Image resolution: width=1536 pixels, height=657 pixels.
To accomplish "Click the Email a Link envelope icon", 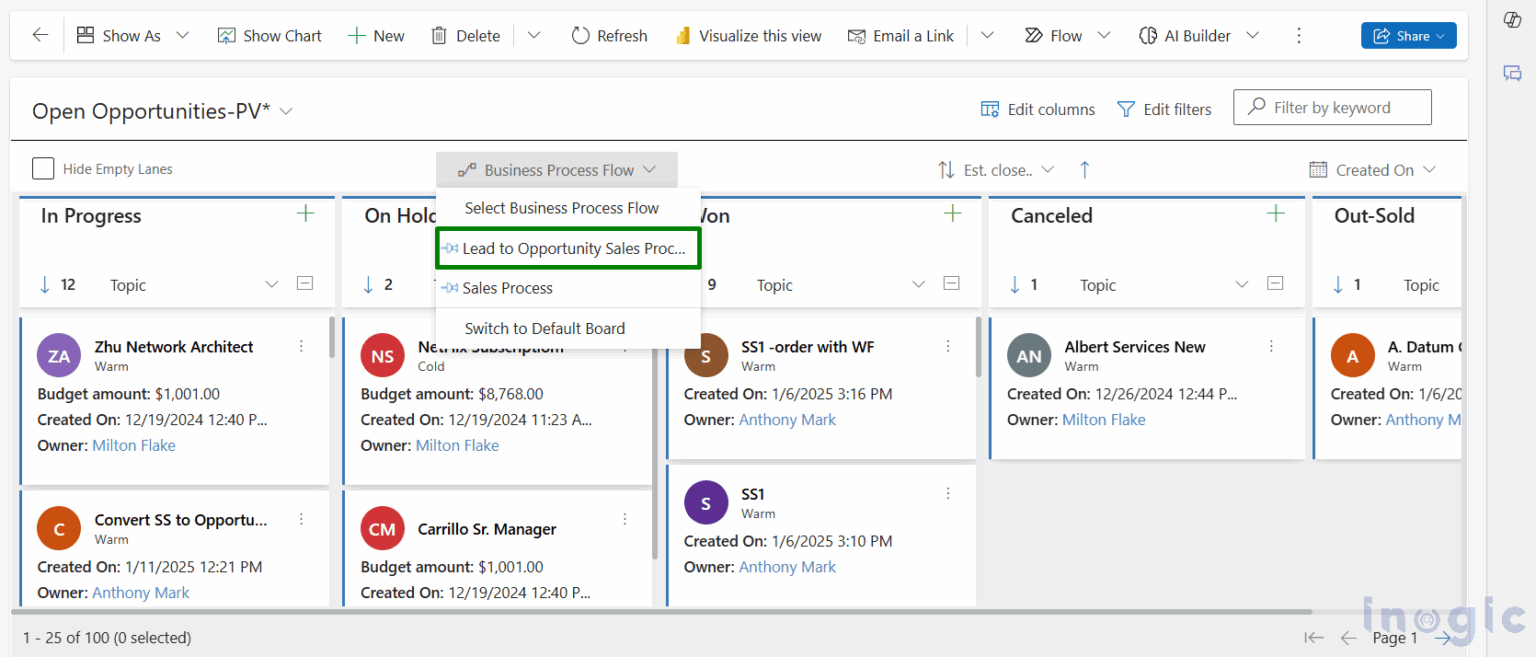I will [x=857, y=35].
